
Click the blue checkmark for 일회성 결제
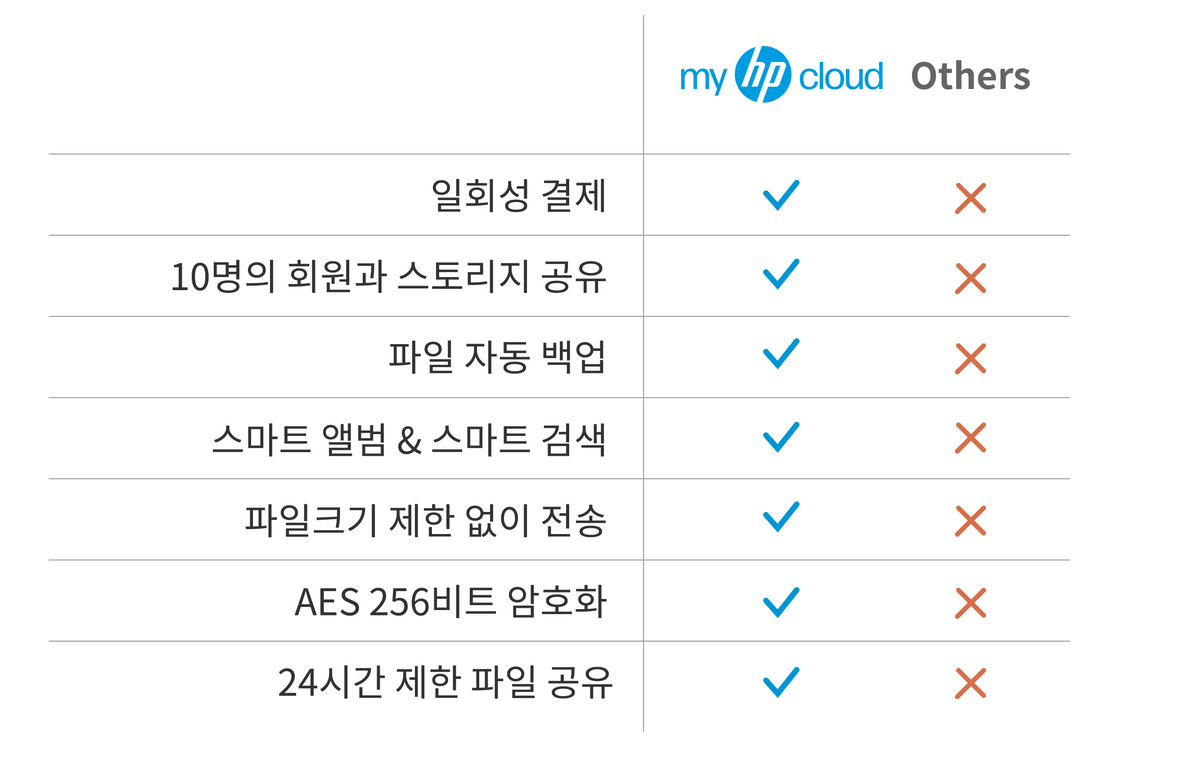point(781,194)
